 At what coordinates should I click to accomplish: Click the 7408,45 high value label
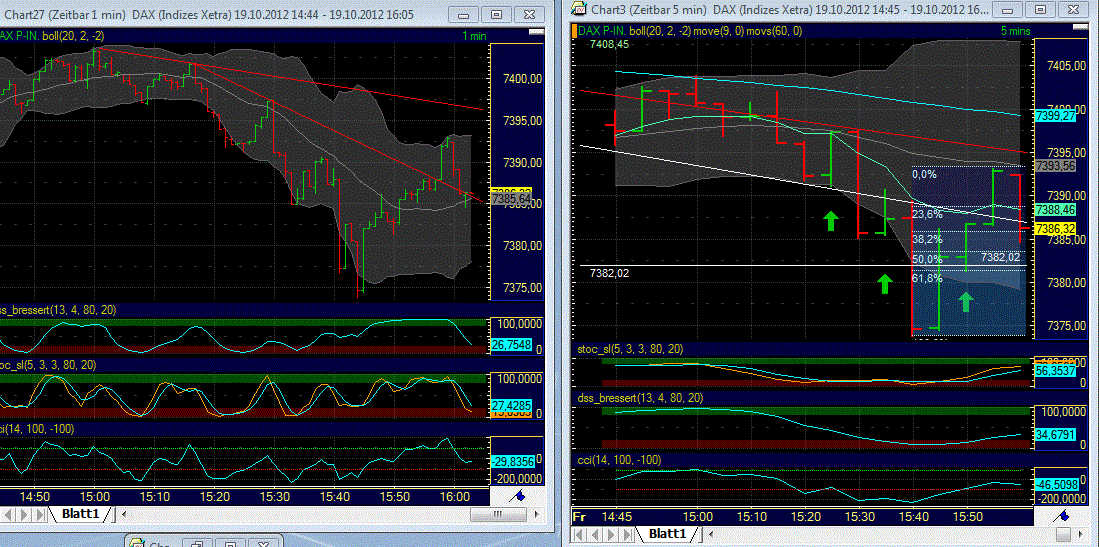pos(608,44)
